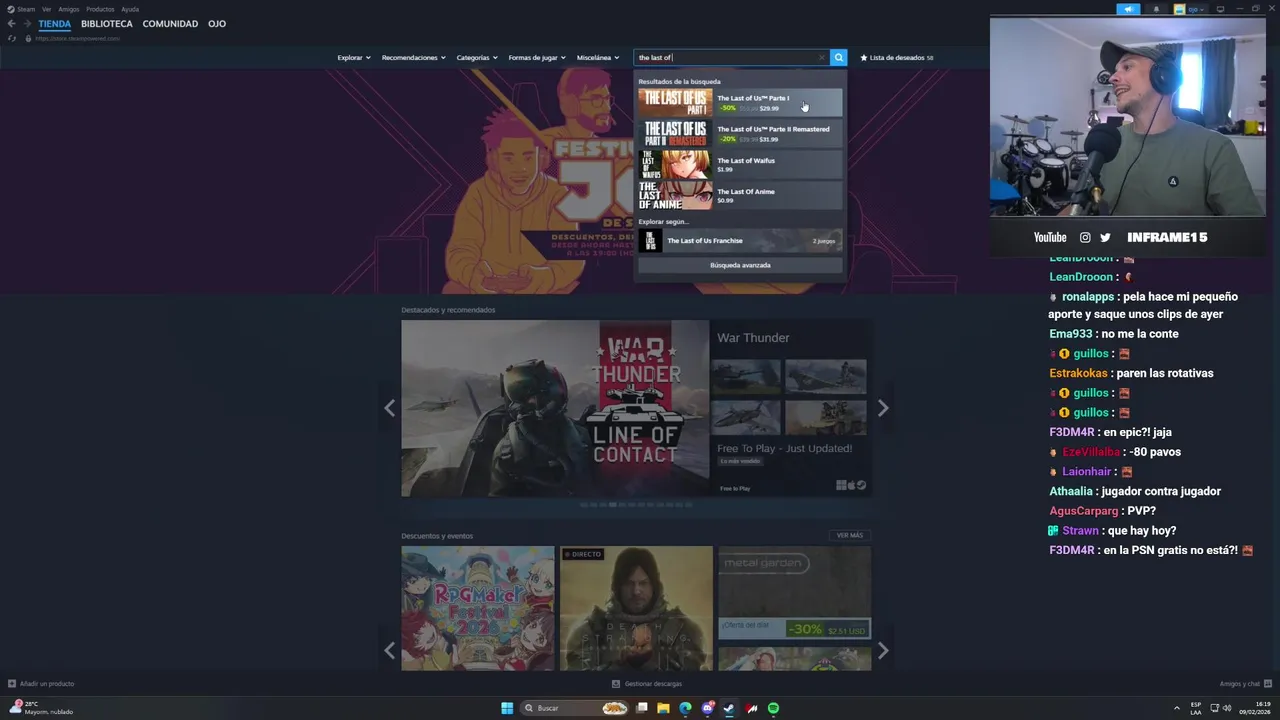Open the Amigos menu

coord(68,9)
